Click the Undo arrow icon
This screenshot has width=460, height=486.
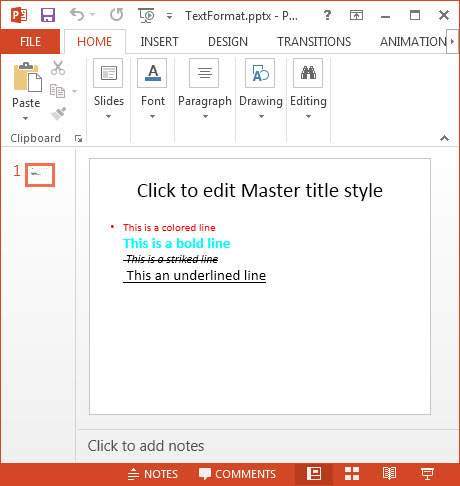(x=78, y=15)
